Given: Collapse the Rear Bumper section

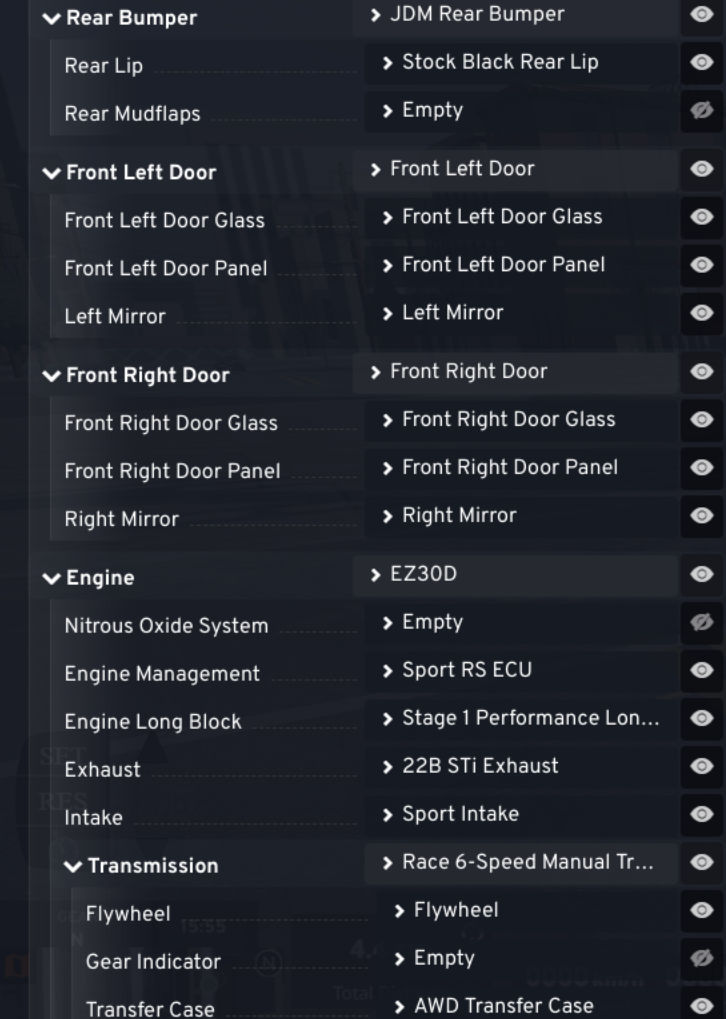Looking at the screenshot, I should pos(51,18).
